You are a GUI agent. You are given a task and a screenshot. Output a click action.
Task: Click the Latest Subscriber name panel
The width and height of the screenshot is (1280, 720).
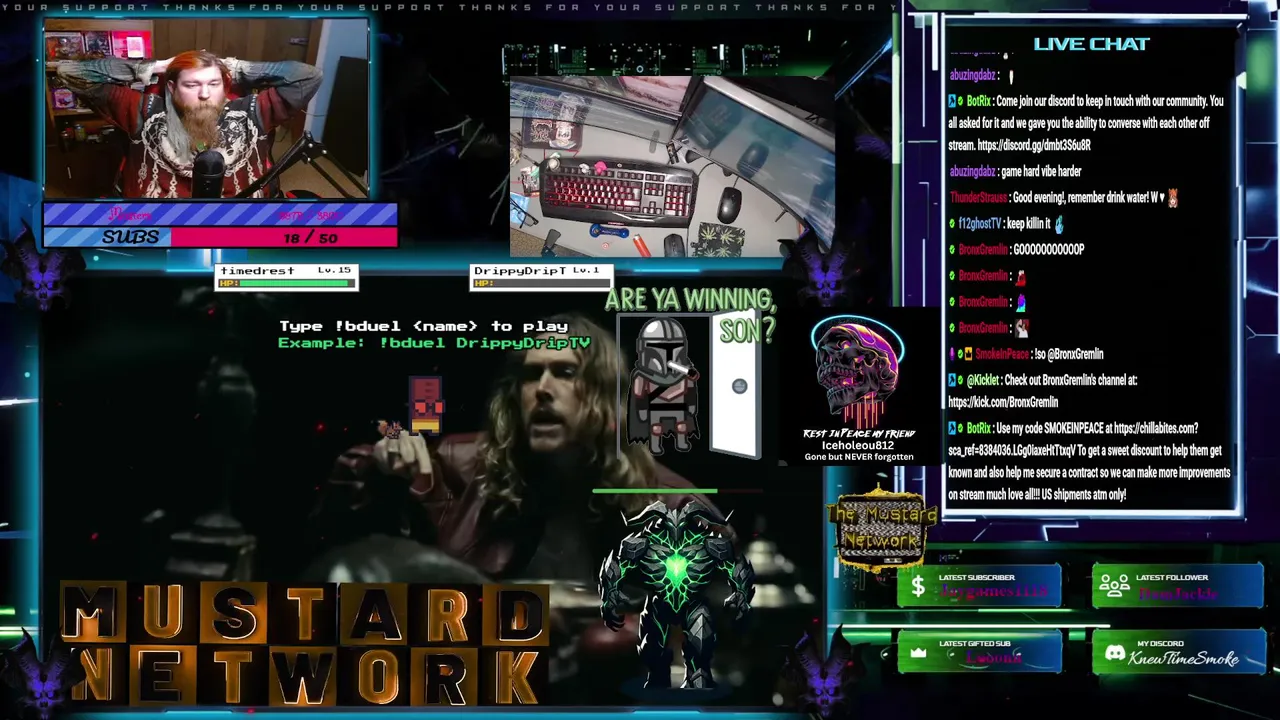980,586
